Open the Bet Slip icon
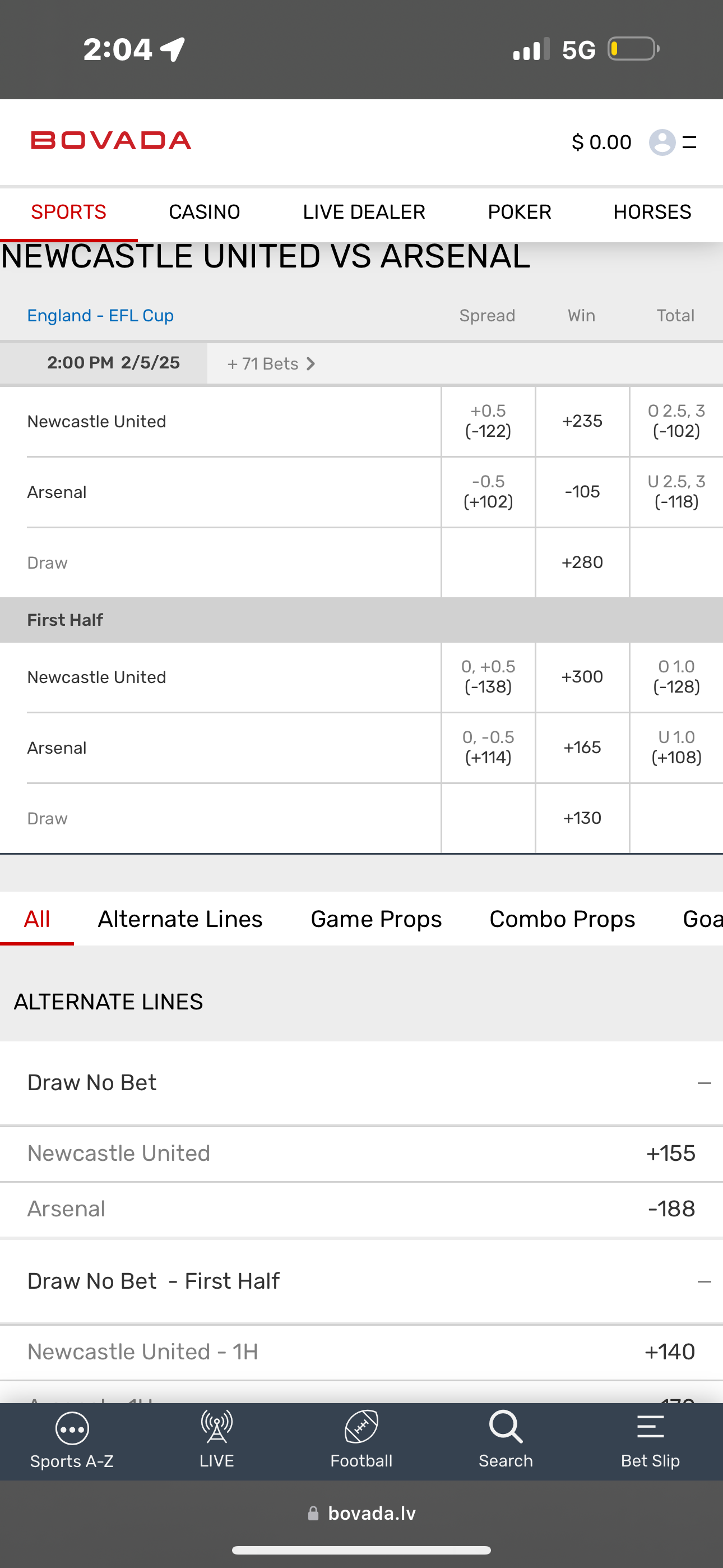The width and height of the screenshot is (723, 1568). pos(650,1428)
